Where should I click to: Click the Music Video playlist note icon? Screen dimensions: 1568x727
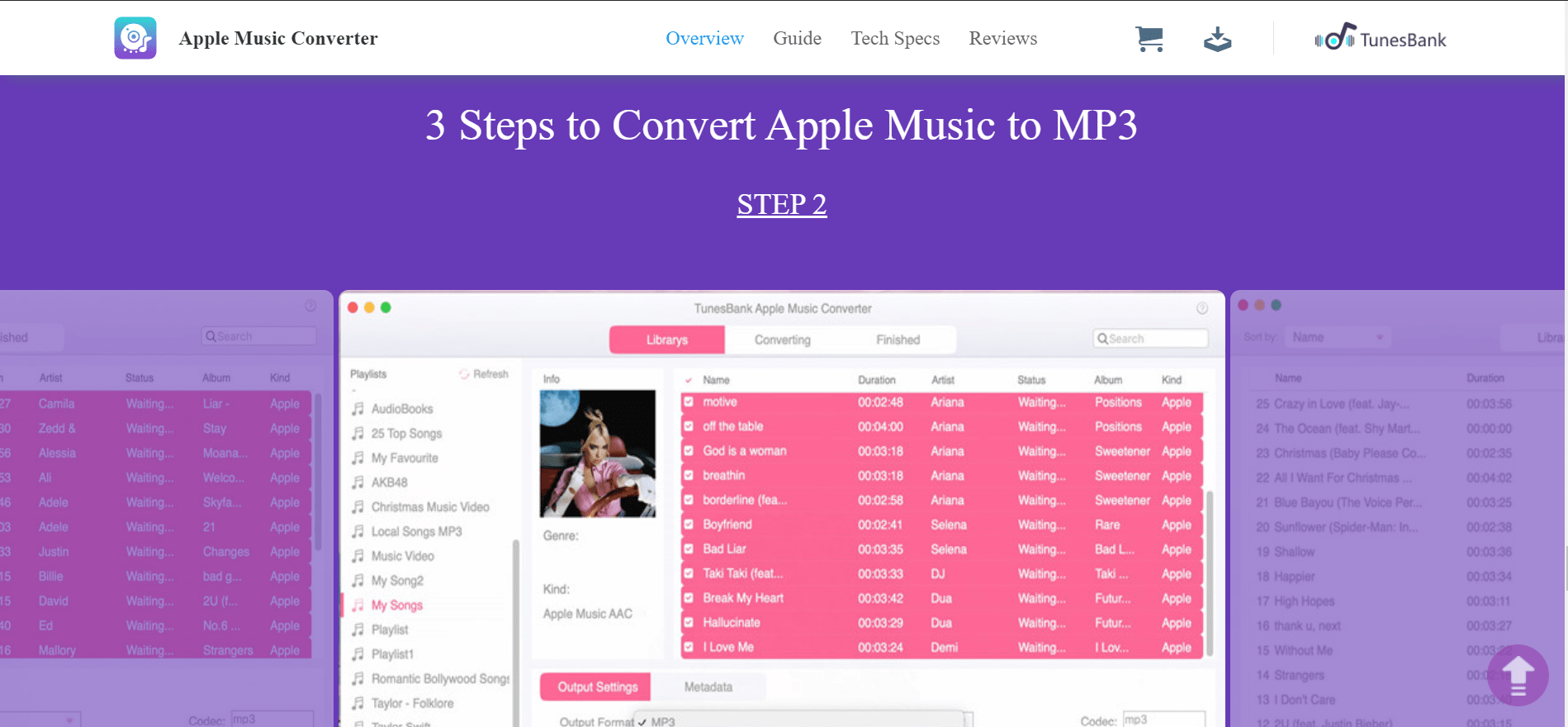pos(358,556)
